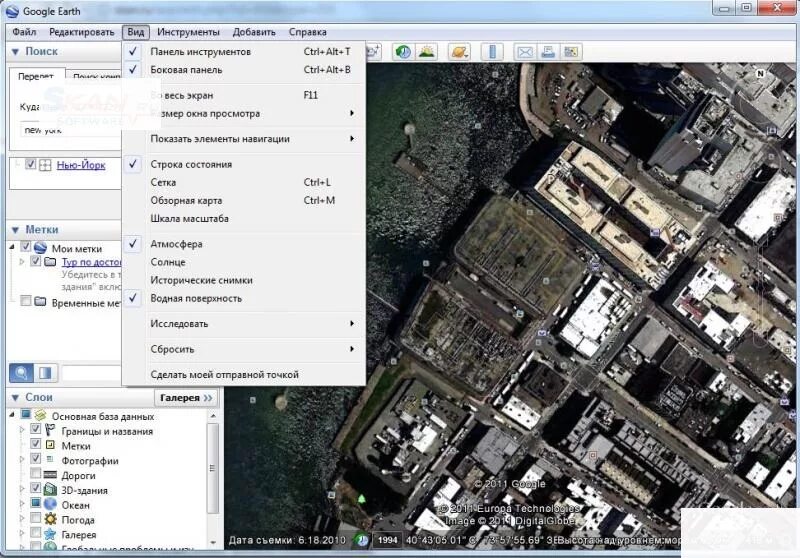This screenshot has height=558, width=800.
Task: Click the historical imagery clock toolbar icon
Action: click(x=403, y=52)
